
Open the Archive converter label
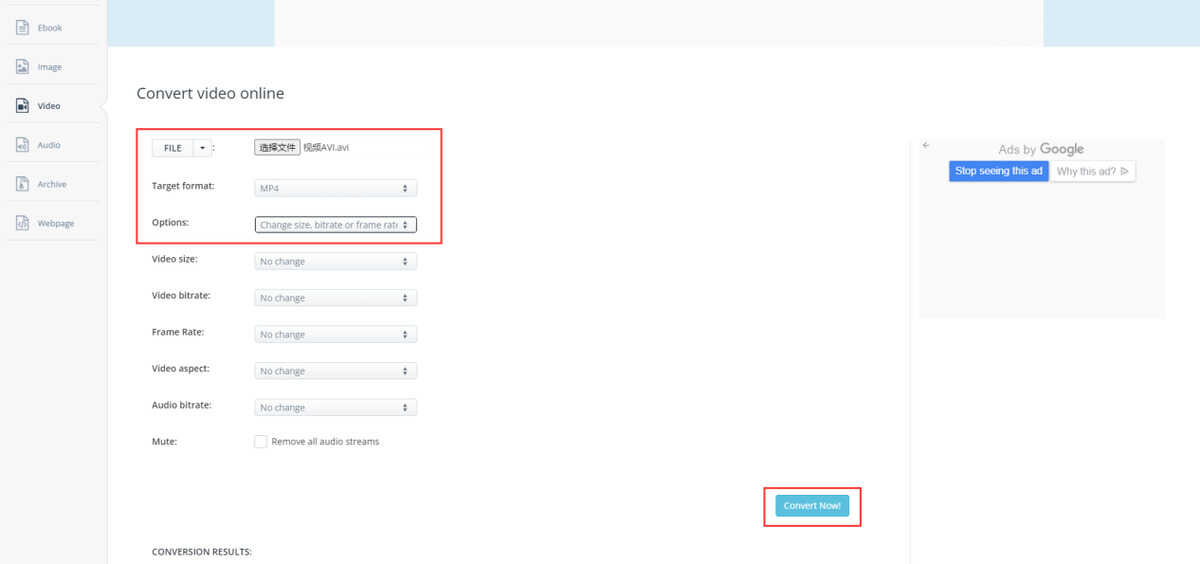tap(52, 184)
